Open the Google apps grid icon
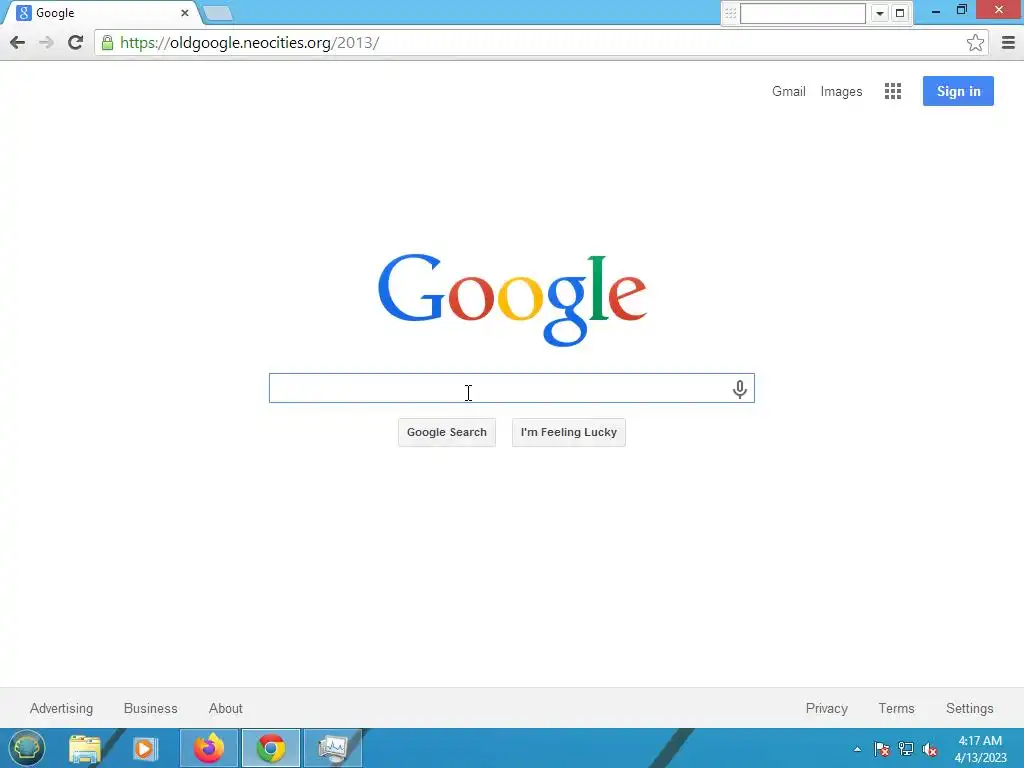 pyautogui.click(x=893, y=91)
